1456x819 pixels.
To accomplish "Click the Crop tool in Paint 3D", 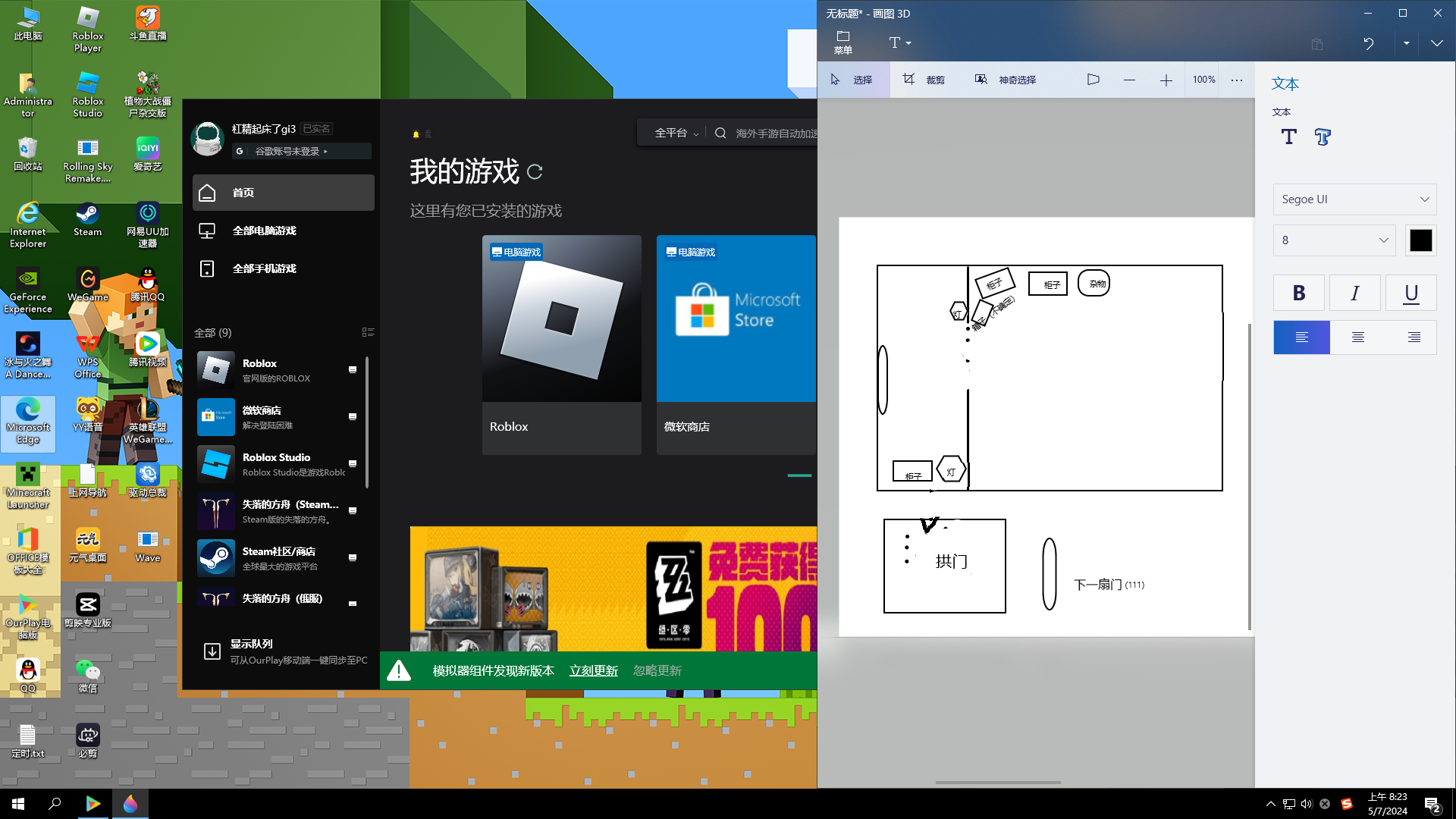I will point(923,80).
